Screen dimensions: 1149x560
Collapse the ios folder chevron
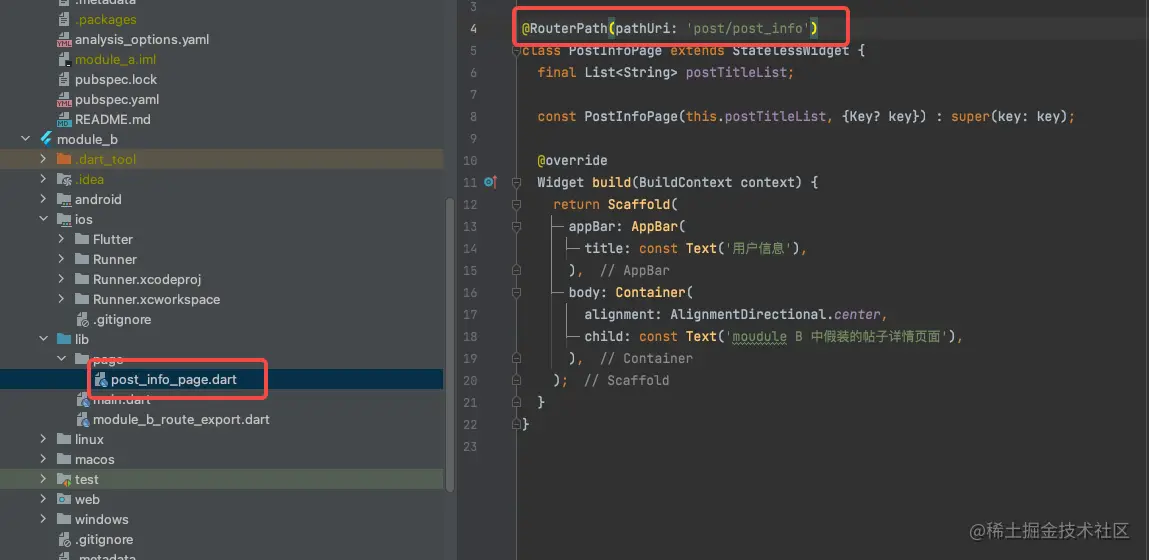[x=44, y=219]
